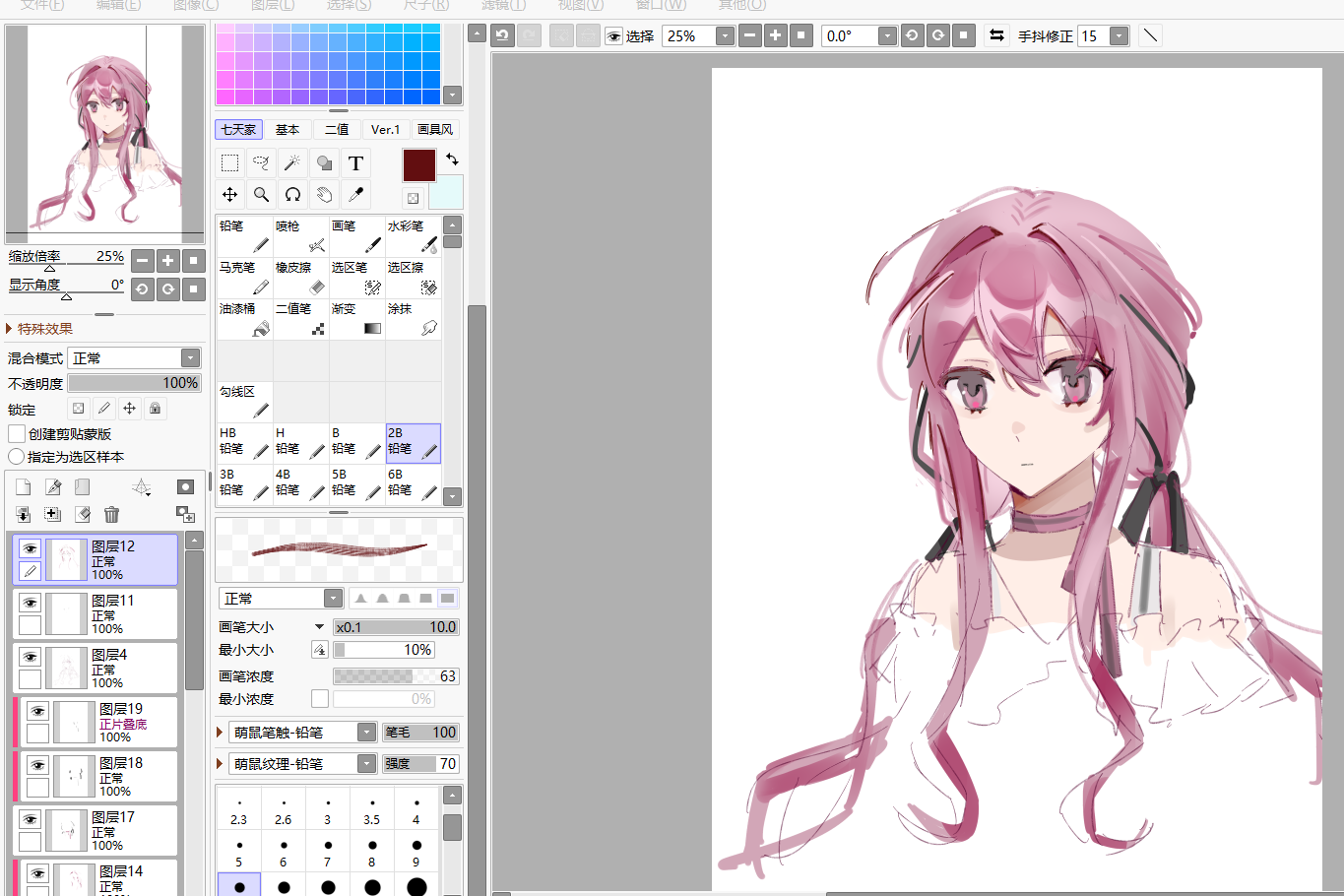Enable 创建剪贴蒙版 checkbox
The width and height of the screenshot is (1344, 896).
click(16, 434)
